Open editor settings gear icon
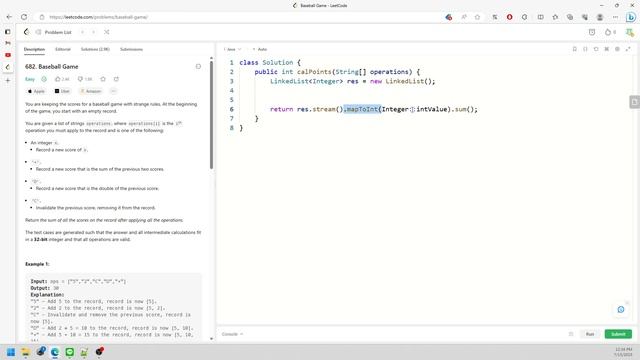Image resolution: width=640 pixels, height=360 pixels. 617,49
